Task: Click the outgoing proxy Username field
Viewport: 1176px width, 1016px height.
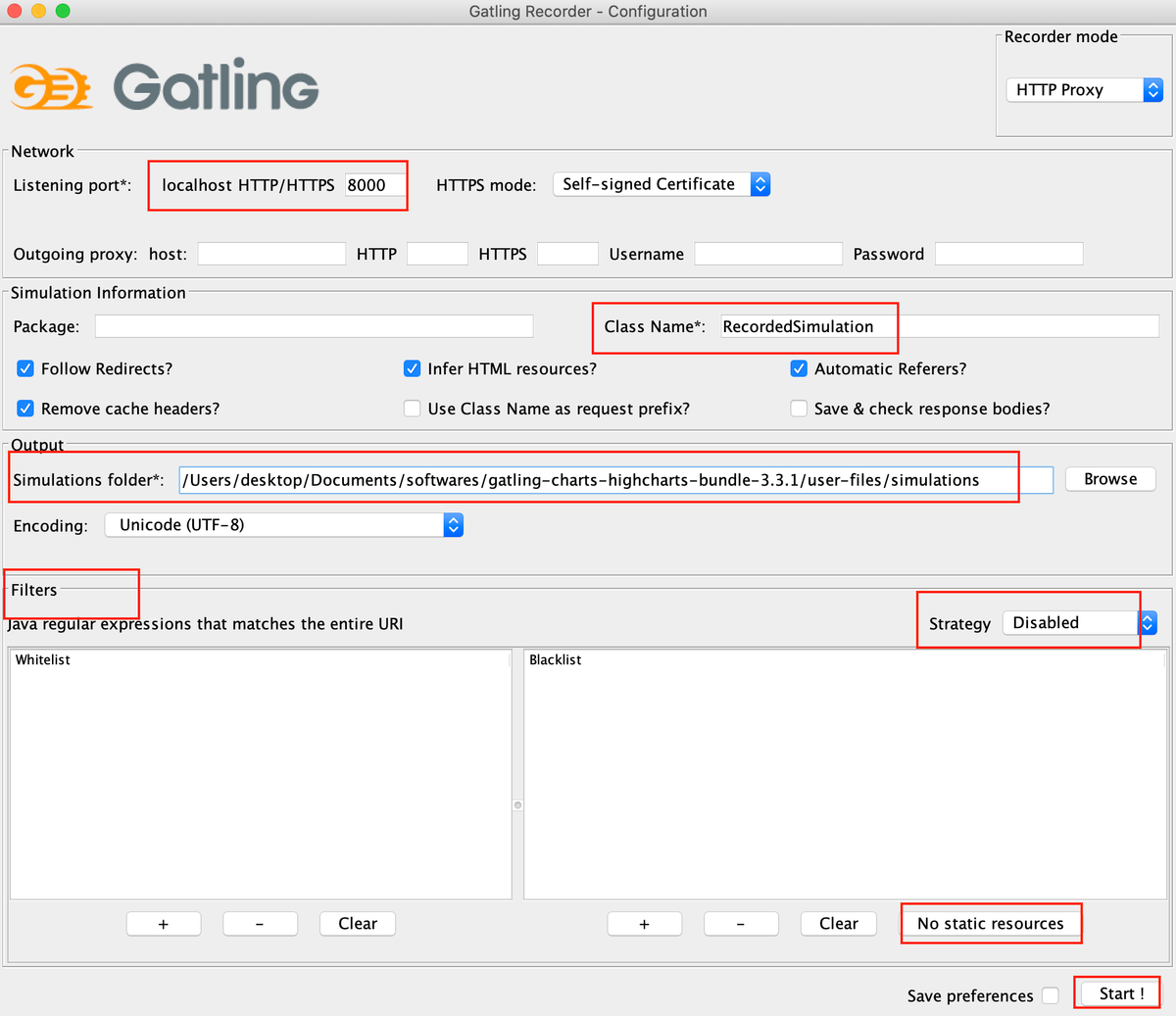Action: (x=768, y=254)
